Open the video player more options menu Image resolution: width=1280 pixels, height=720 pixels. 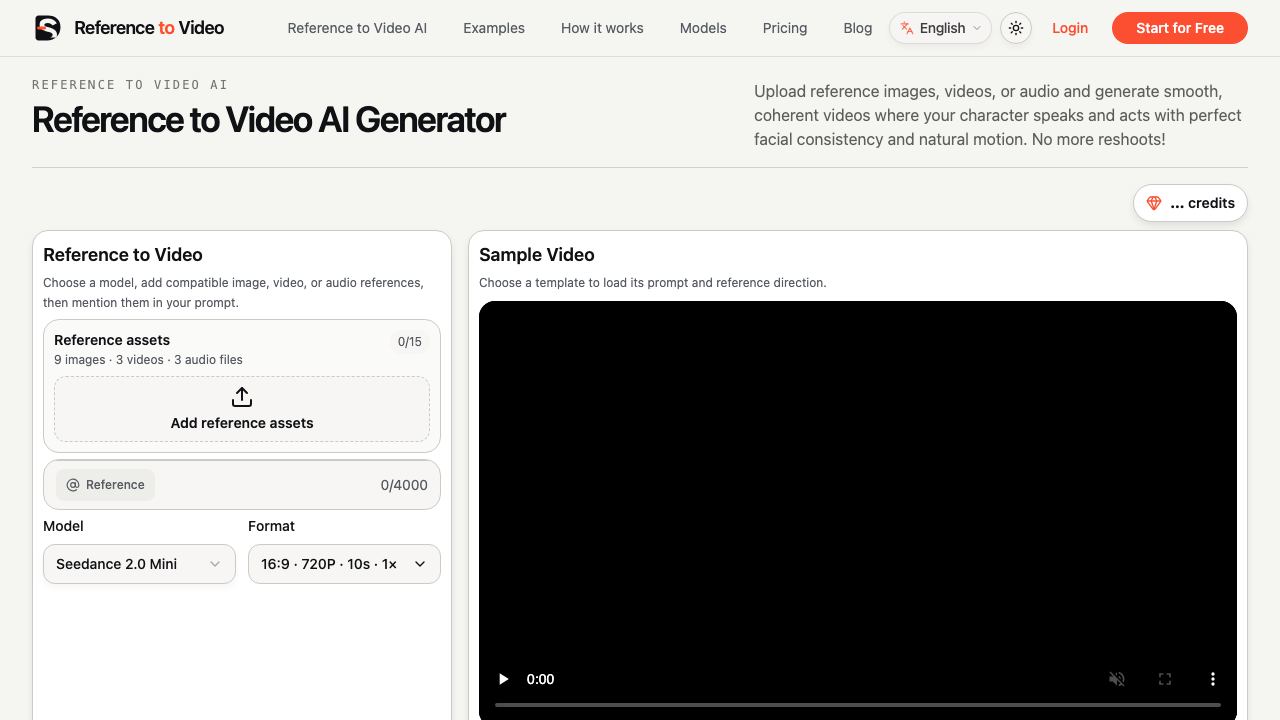[1213, 679]
